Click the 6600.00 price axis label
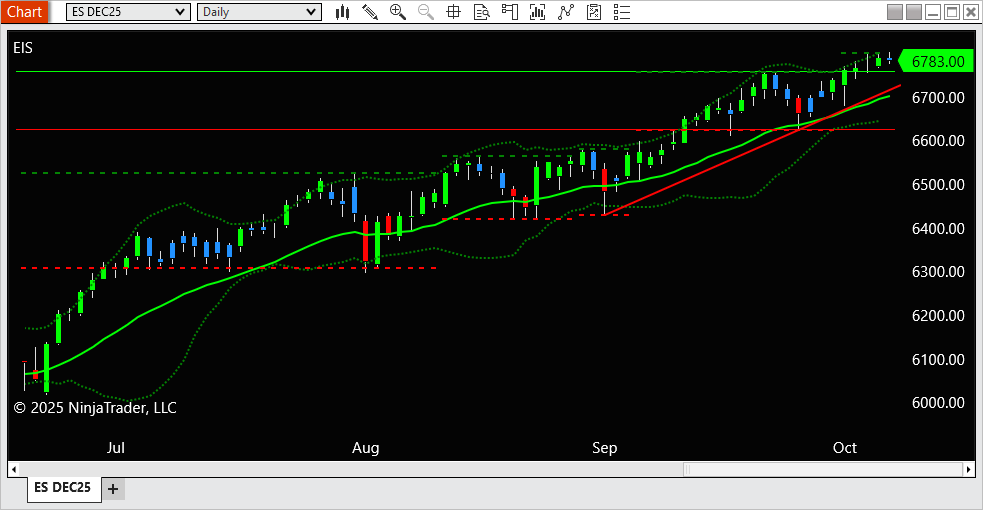 (938, 141)
